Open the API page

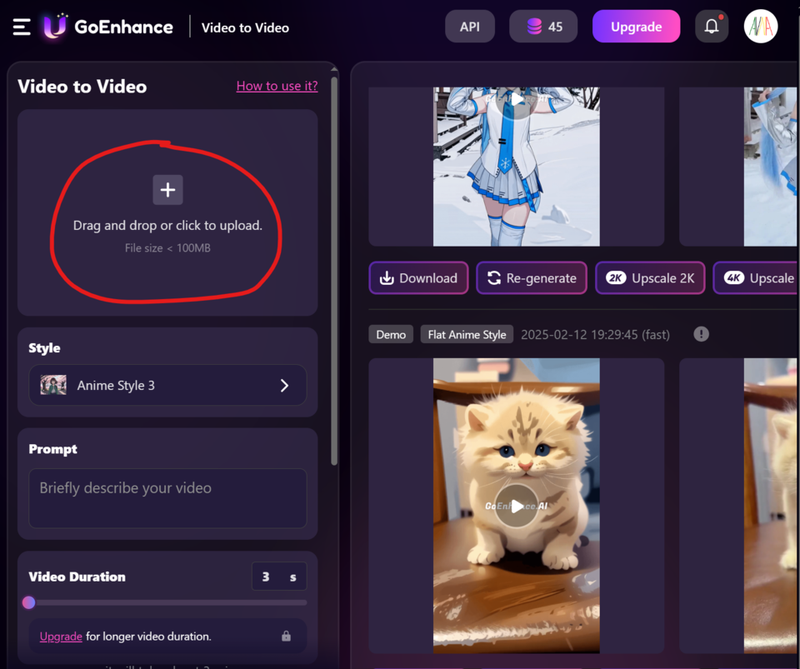[x=469, y=27]
